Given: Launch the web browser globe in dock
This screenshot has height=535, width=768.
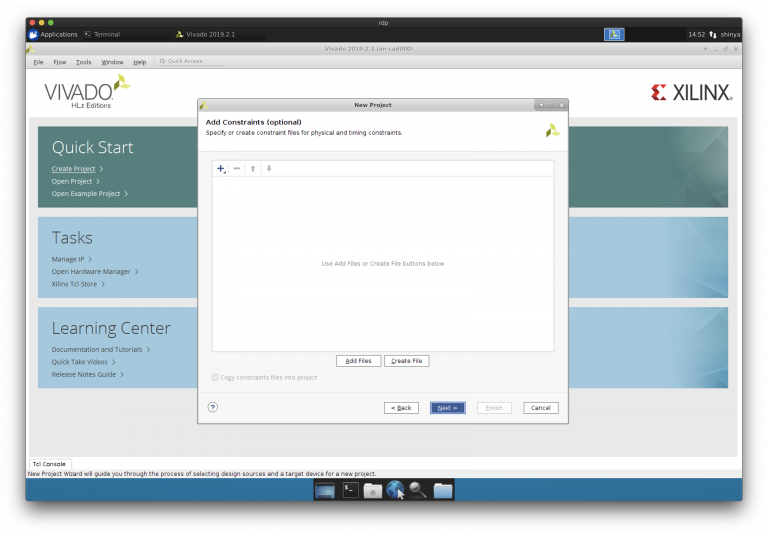Looking at the screenshot, I should pos(395,490).
